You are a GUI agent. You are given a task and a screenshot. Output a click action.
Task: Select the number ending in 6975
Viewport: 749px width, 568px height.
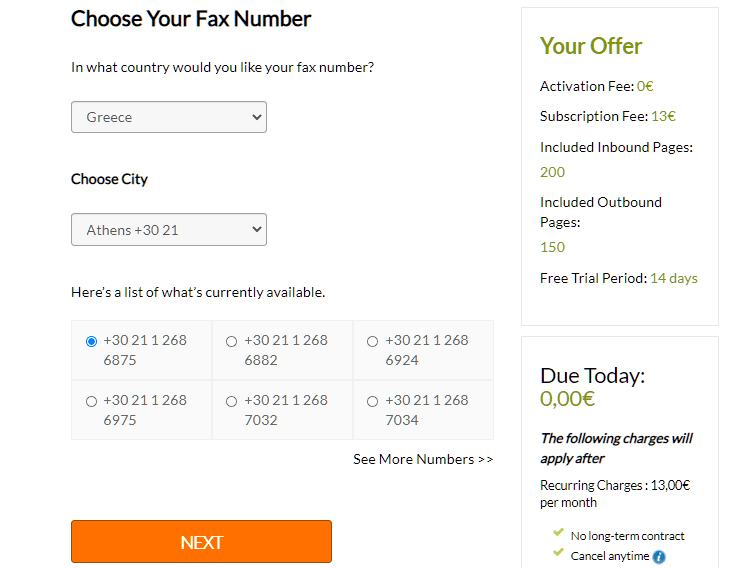92,401
